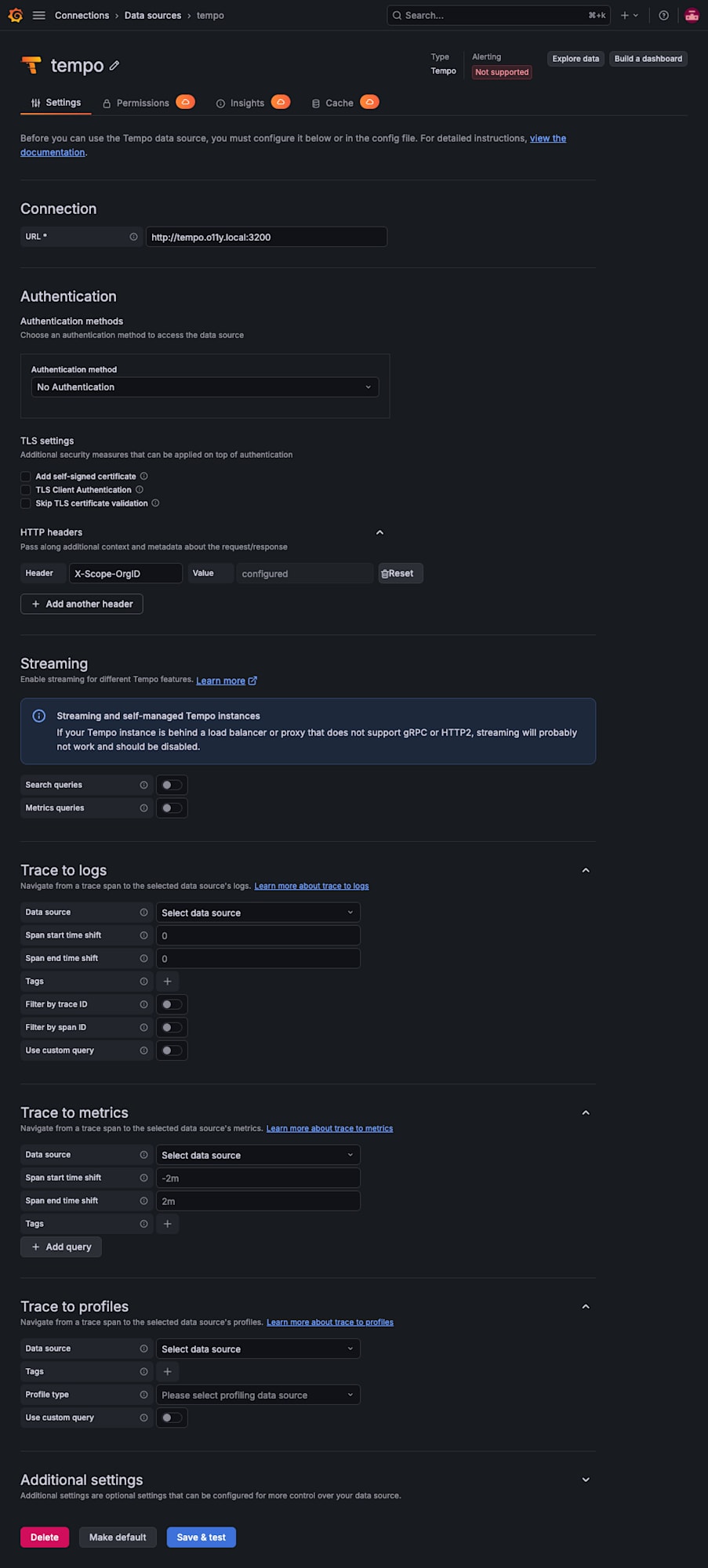Viewport: 708px width, 1568px height.
Task: Click Save & test button
Action: click(x=202, y=1537)
